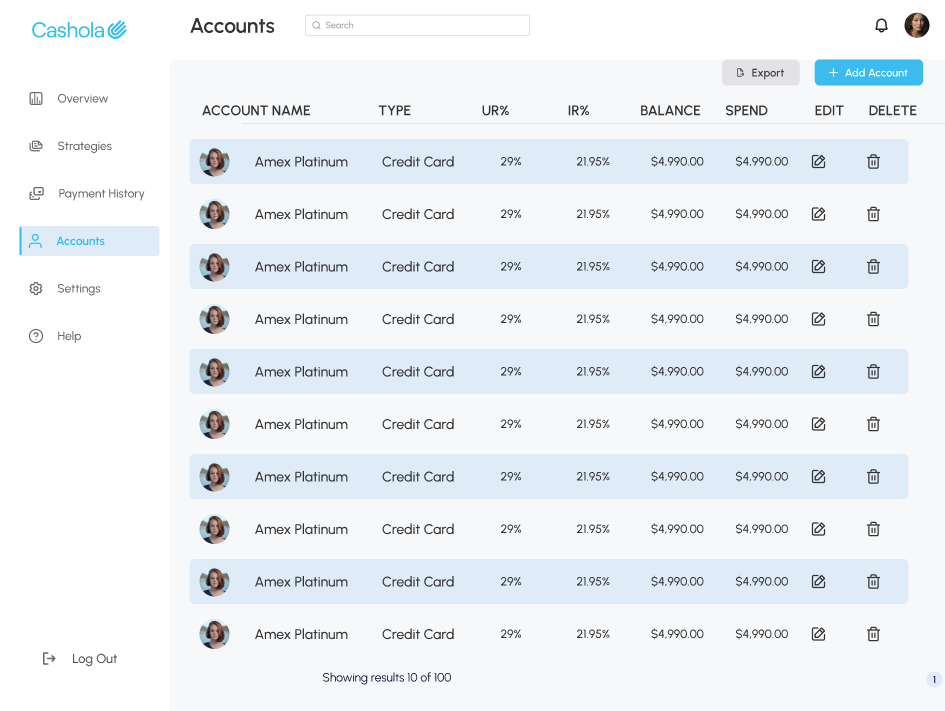945x711 pixels.
Task: Sort by BALANCE column header
Action: pyautogui.click(x=670, y=110)
